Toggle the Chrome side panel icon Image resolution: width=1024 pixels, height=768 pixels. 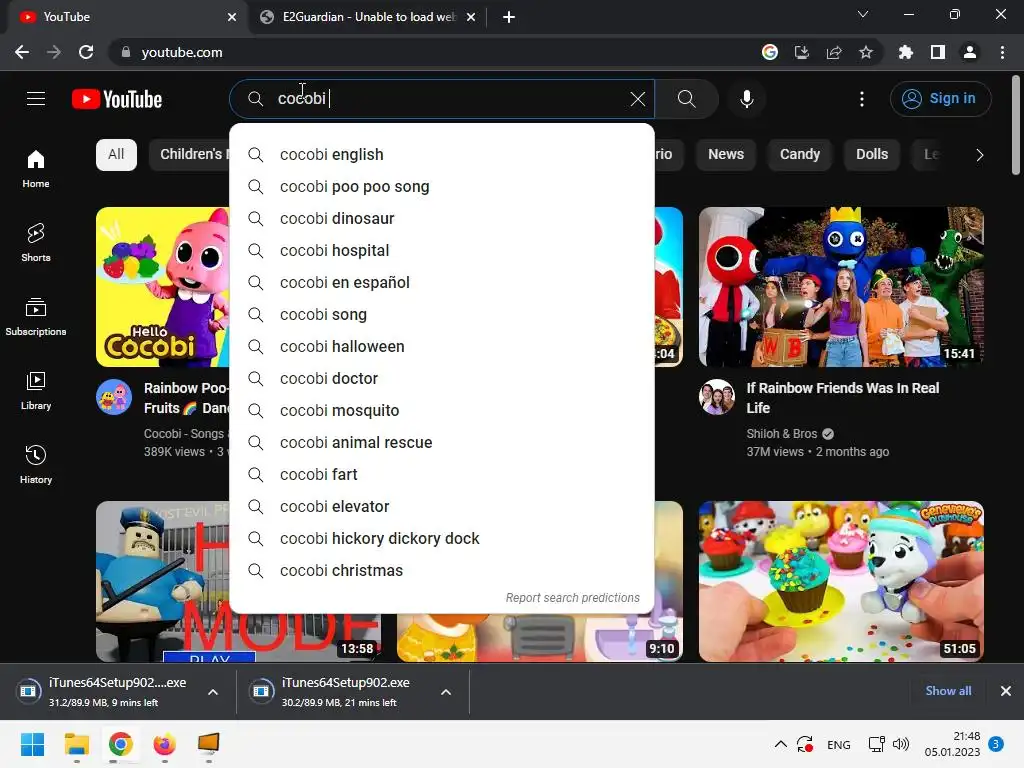pos(938,52)
